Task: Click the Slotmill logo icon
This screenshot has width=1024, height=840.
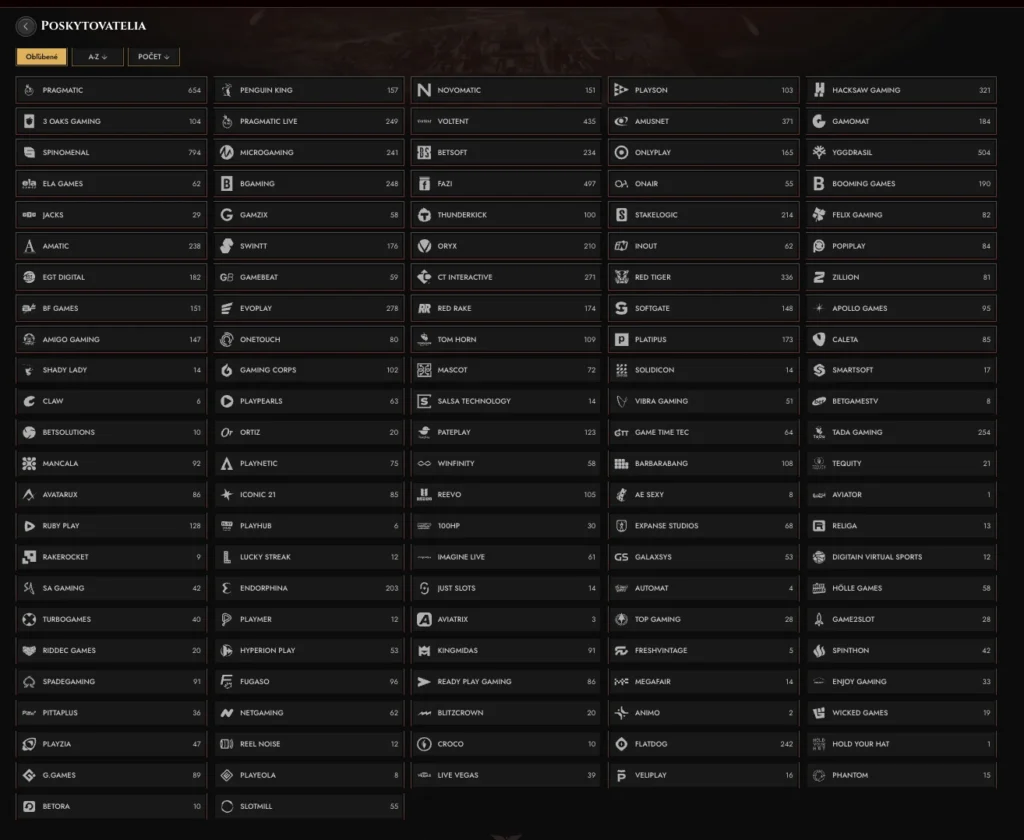Action: tap(227, 806)
